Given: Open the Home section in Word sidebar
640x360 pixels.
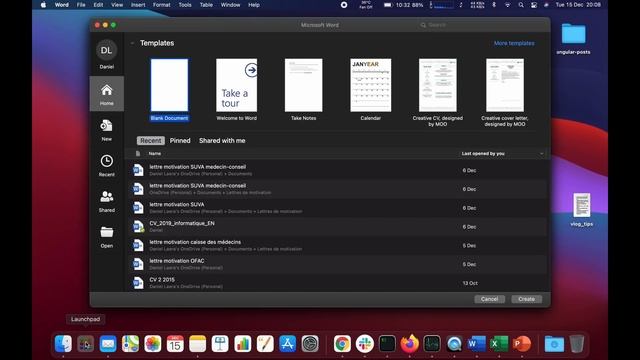Looking at the screenshot, I should tap(107, 94).
